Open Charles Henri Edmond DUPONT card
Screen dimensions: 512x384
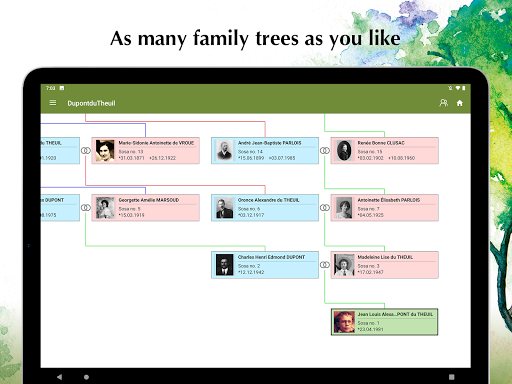tap(265, 265)
